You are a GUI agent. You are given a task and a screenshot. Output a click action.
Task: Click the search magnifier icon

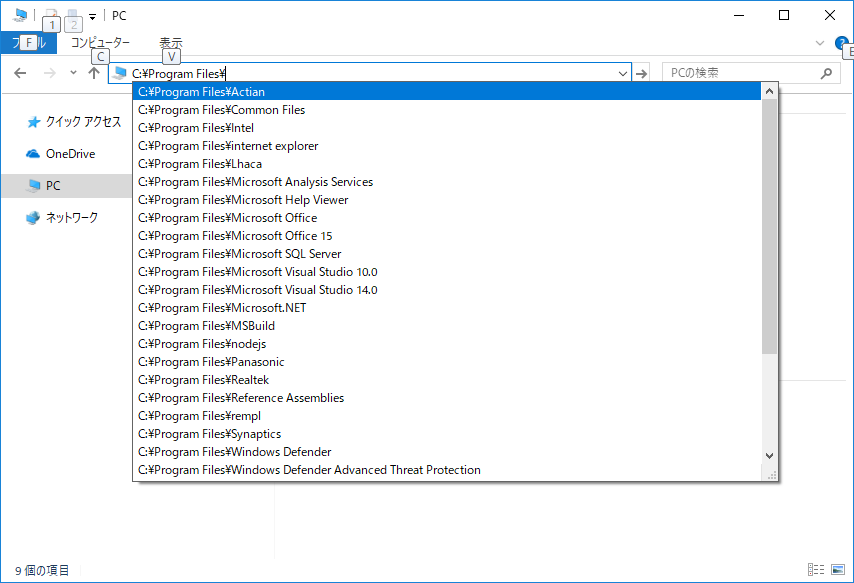click(x=826, y=73)
